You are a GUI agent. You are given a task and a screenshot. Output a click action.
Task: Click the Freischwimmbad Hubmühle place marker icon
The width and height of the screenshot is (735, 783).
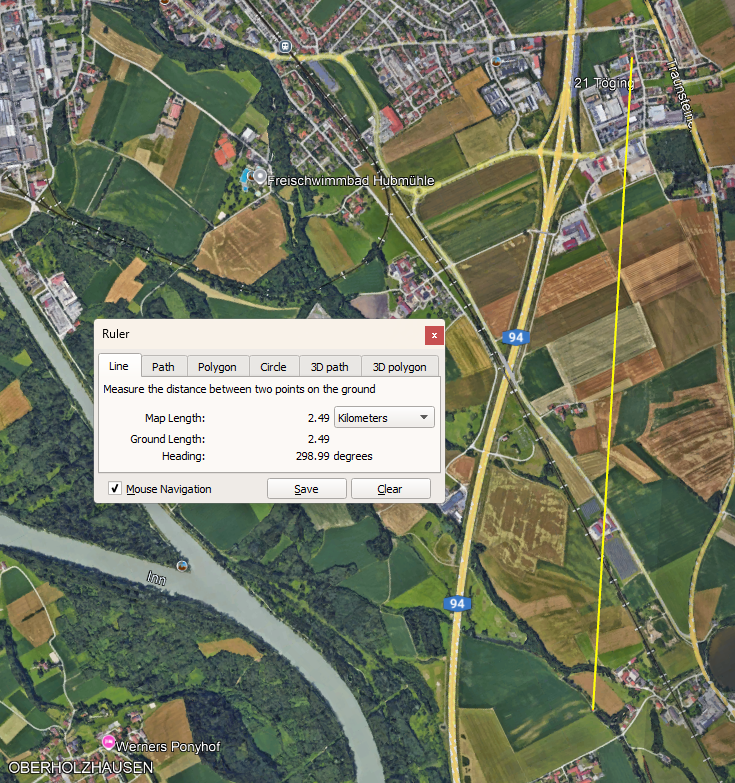(260, 177)
